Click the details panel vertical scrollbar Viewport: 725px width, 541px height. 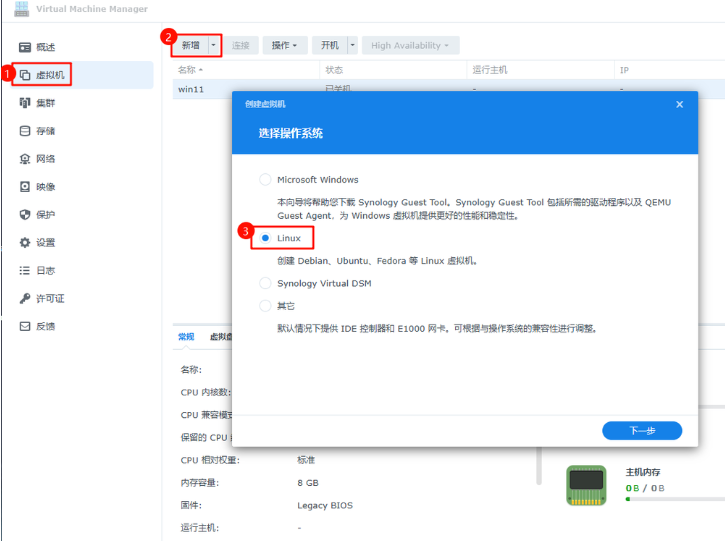539,466
